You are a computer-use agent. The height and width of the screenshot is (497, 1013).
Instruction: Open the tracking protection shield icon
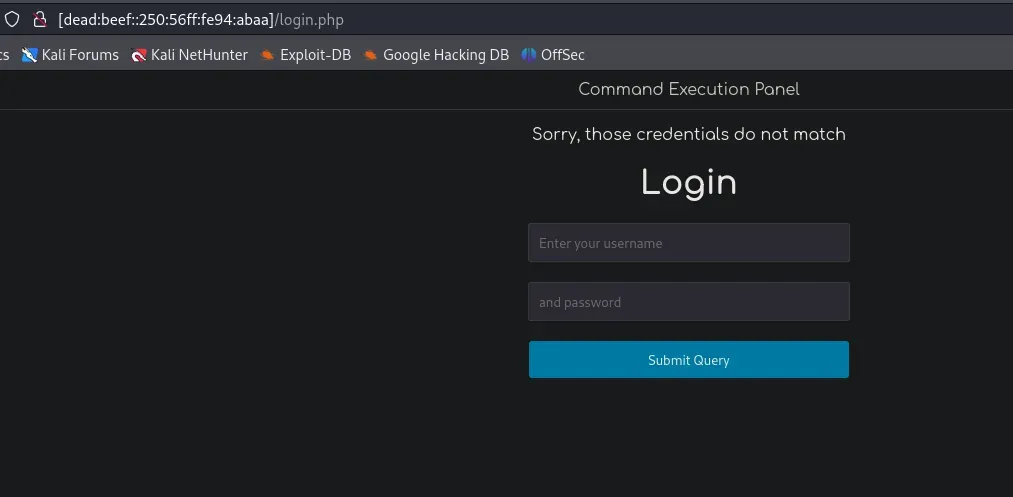(12, 19)
